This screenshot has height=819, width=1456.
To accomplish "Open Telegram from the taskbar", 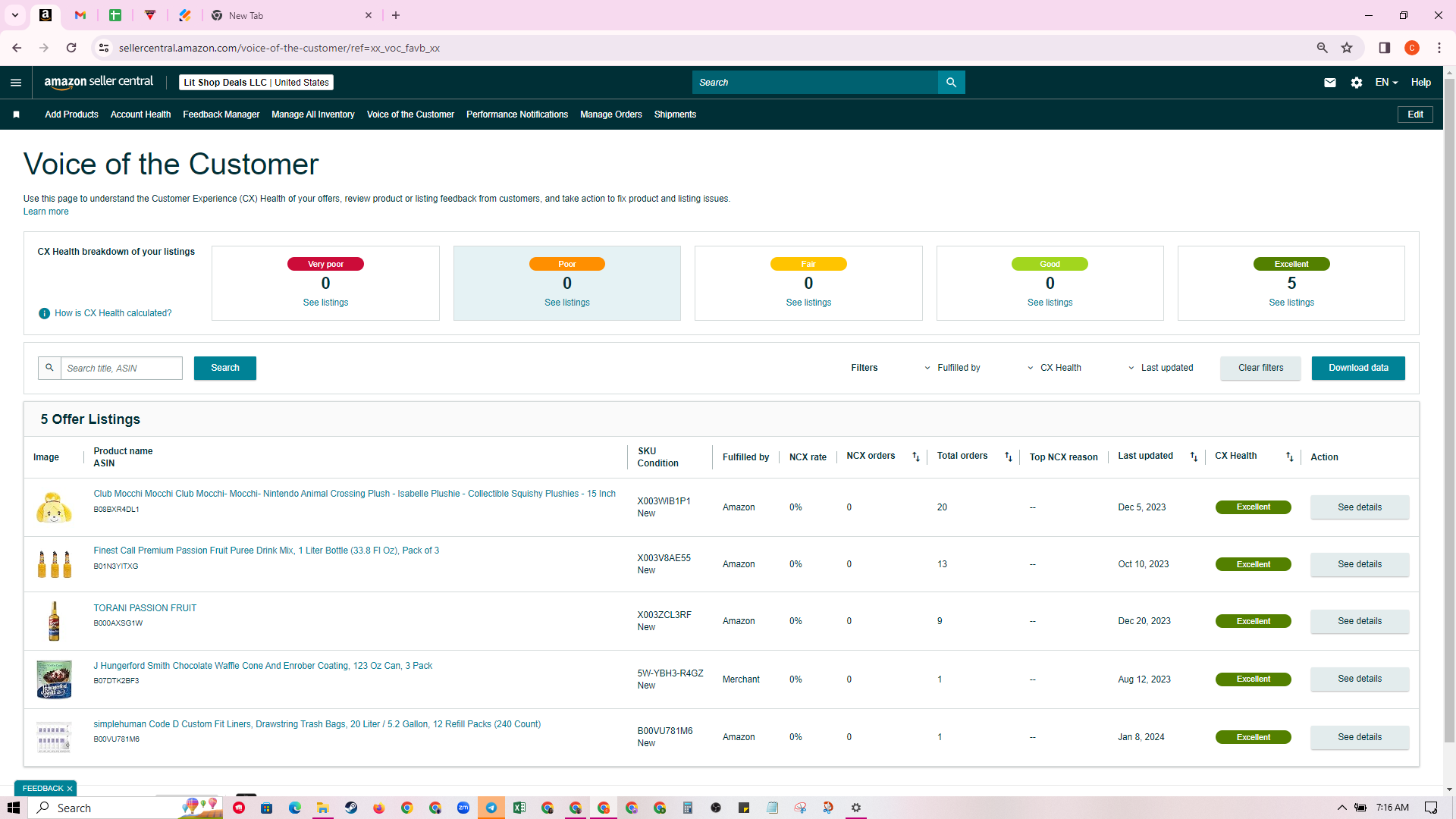I will pos(491,808).
